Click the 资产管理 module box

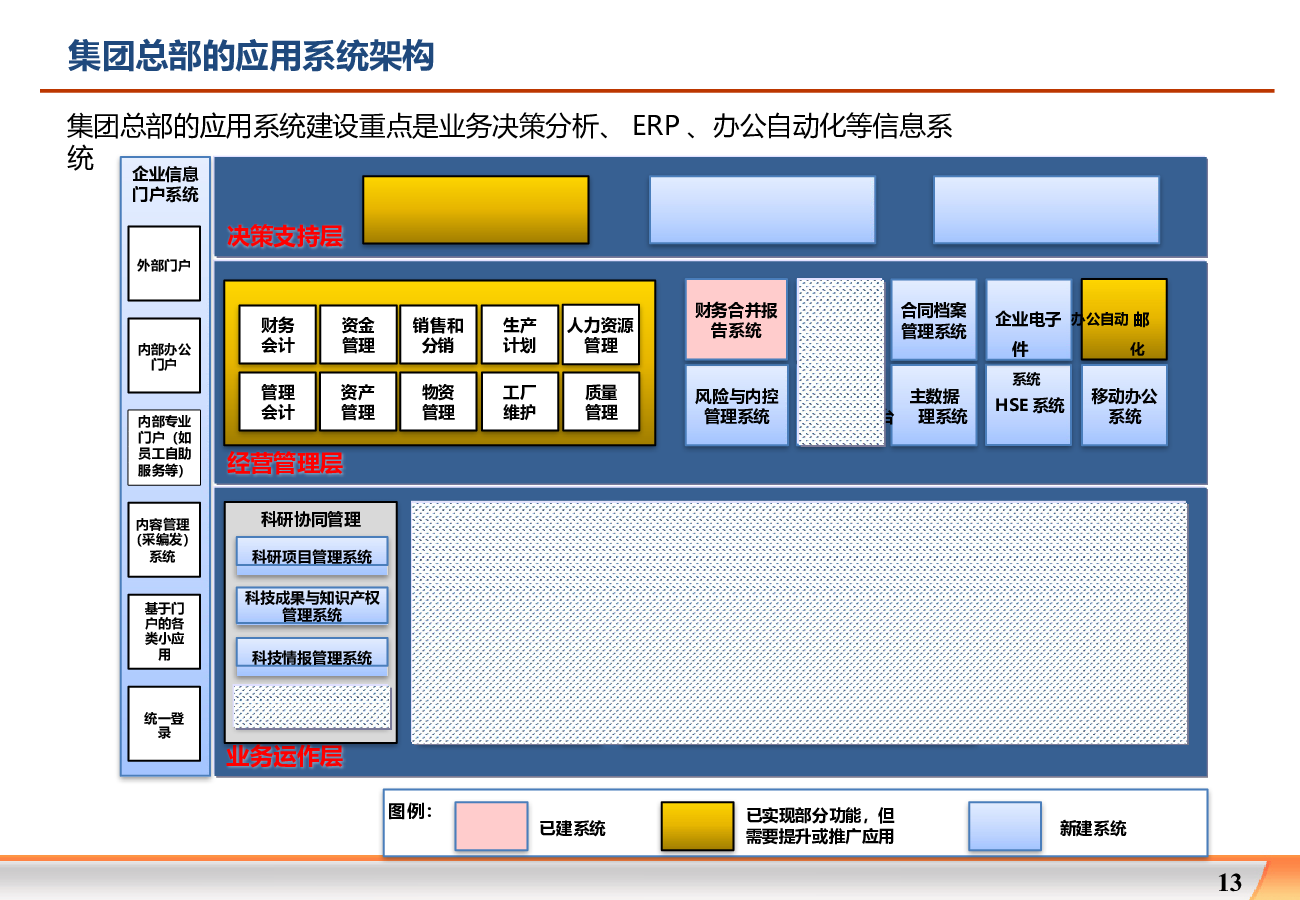pos(358,402)
